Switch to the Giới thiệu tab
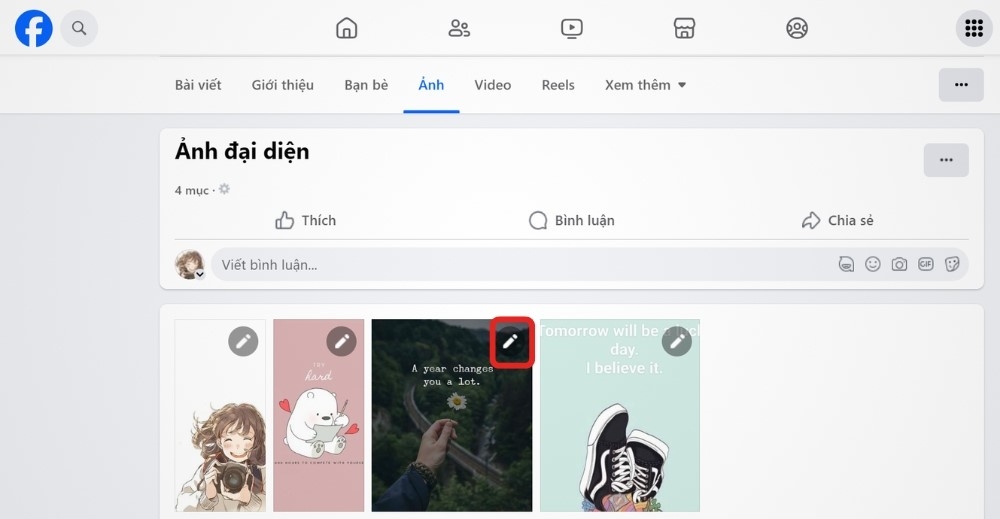The width and height of the screenshot is (1000, 519). (x=283, y=85)
